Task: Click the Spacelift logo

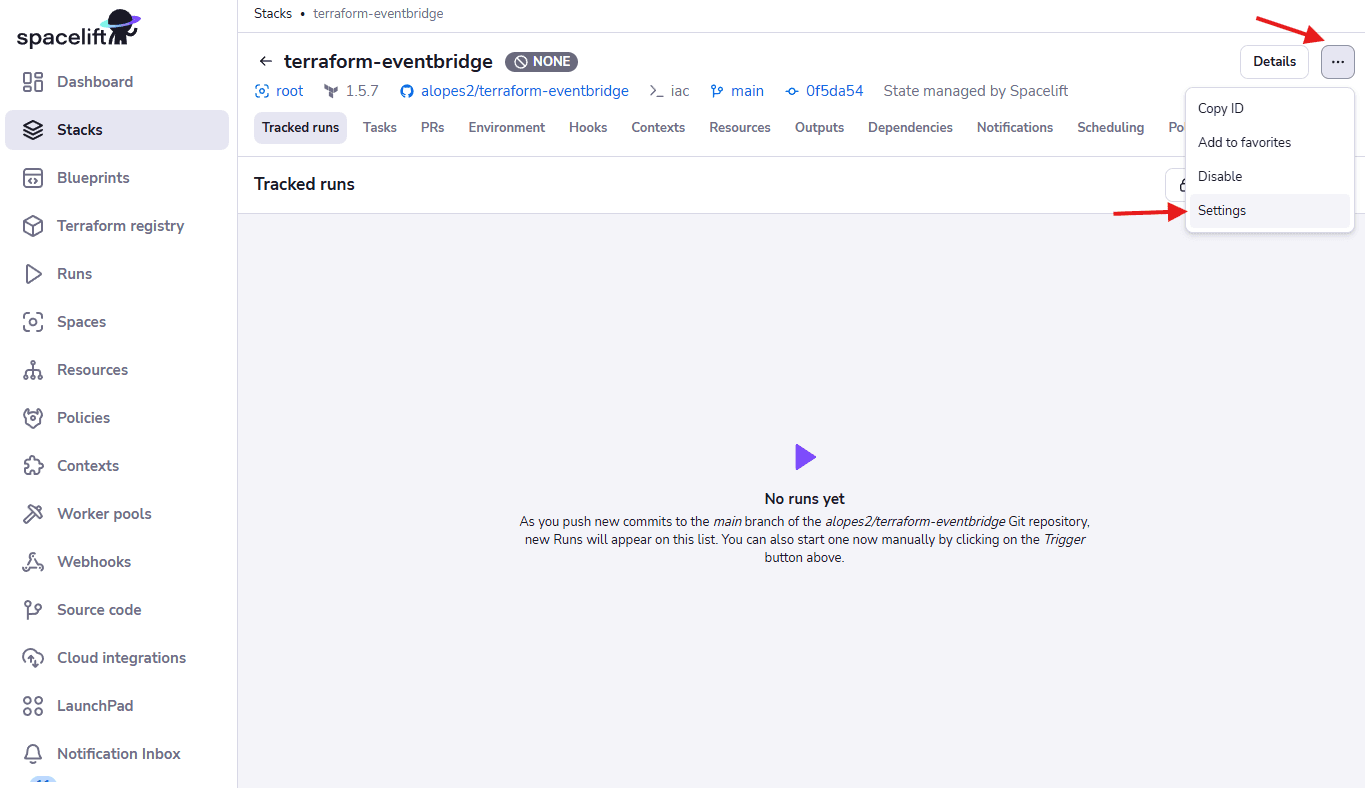Action: click(x=79, y=29)
